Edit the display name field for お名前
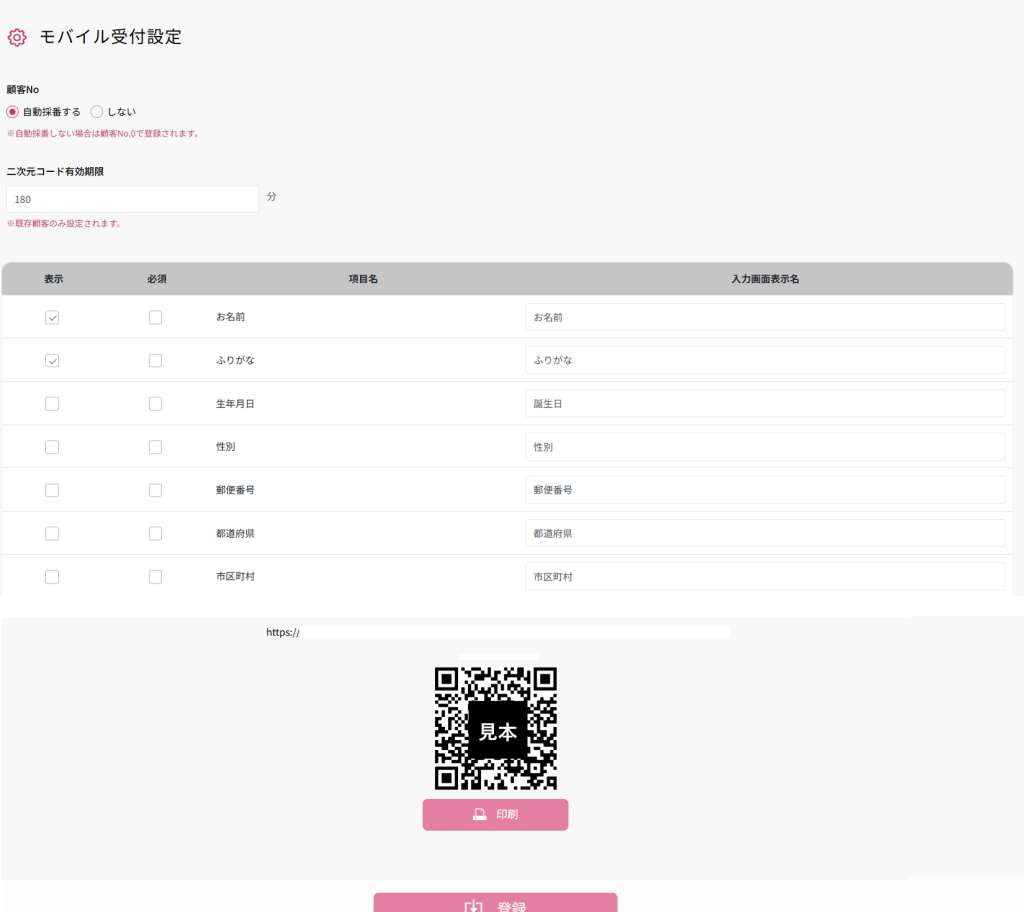Image resolution: width=1024 pixels, height=912 pixels. pyautogui.click(x=765, y=317)
